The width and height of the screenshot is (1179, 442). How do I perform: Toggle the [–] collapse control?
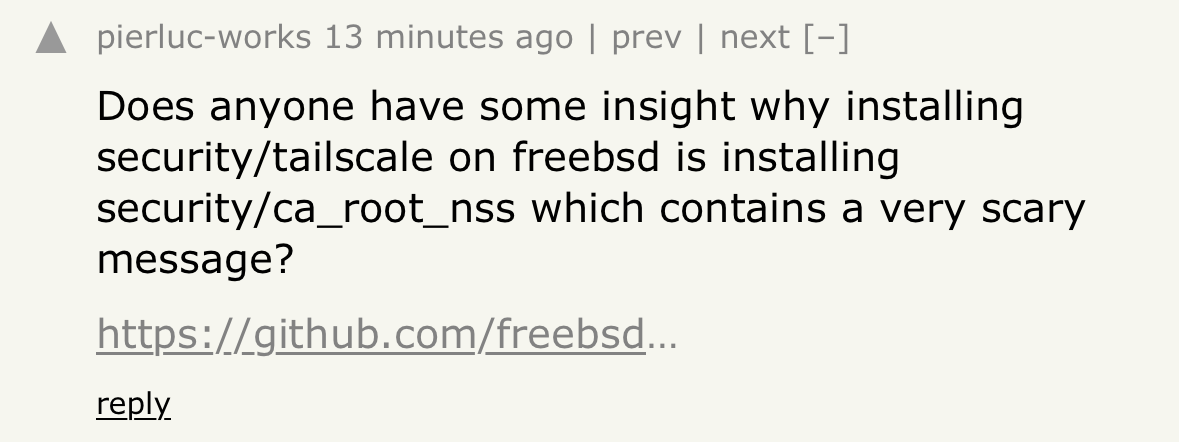[826, 38]
